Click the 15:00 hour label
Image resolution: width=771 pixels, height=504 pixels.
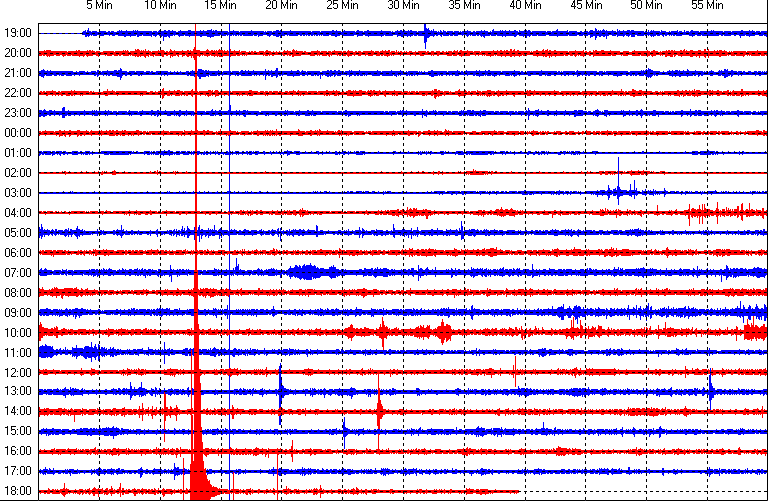[x=18, y=431]
